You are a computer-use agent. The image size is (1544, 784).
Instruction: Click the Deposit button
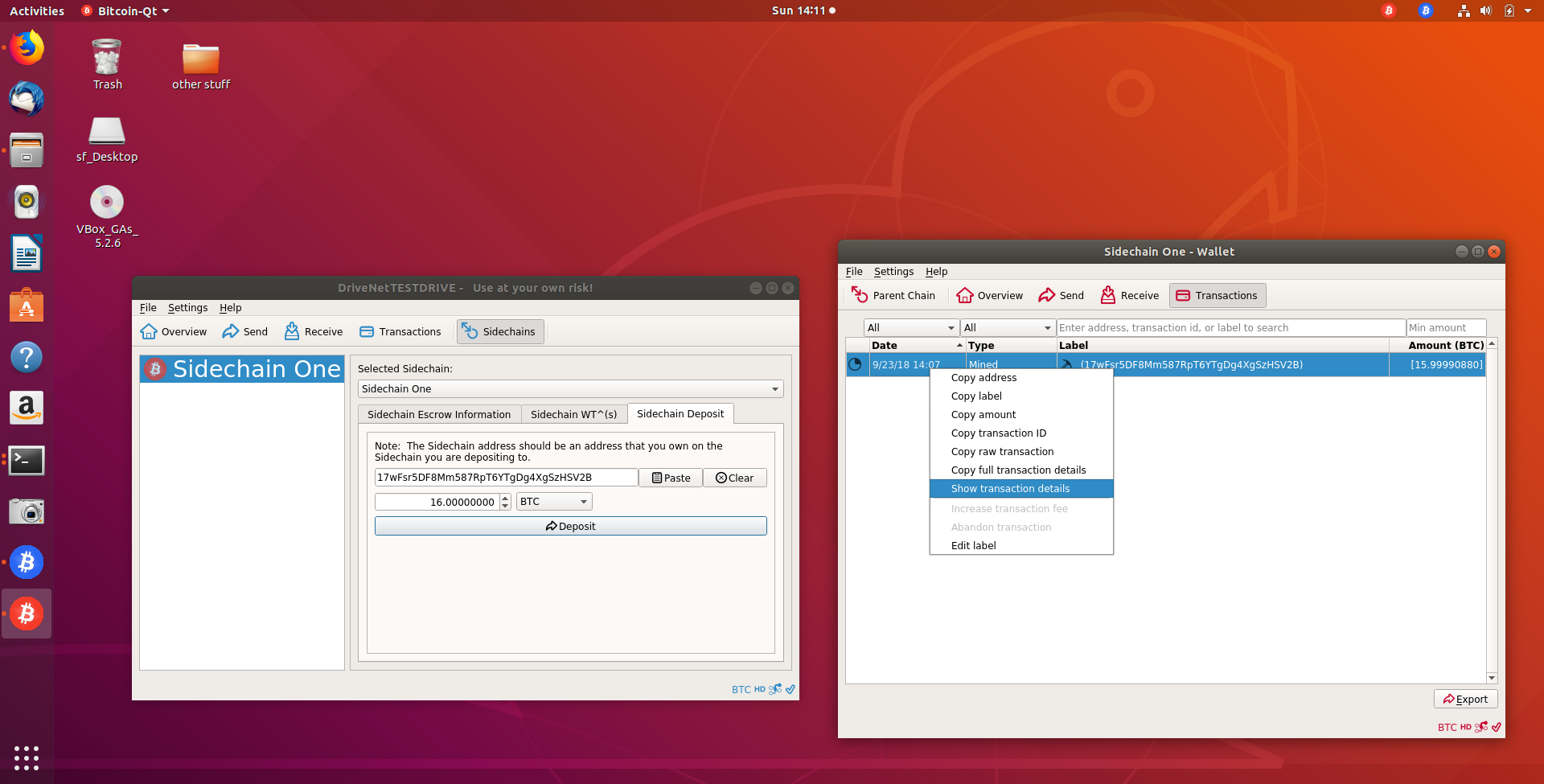tap(571, 526)
